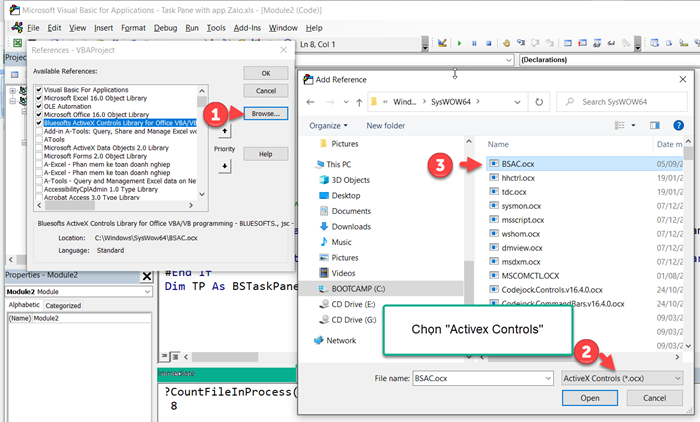This screenshot has width=700, height=422.
Task: Click the Quick Watch glasses icon
Action: tap(611, 43)
